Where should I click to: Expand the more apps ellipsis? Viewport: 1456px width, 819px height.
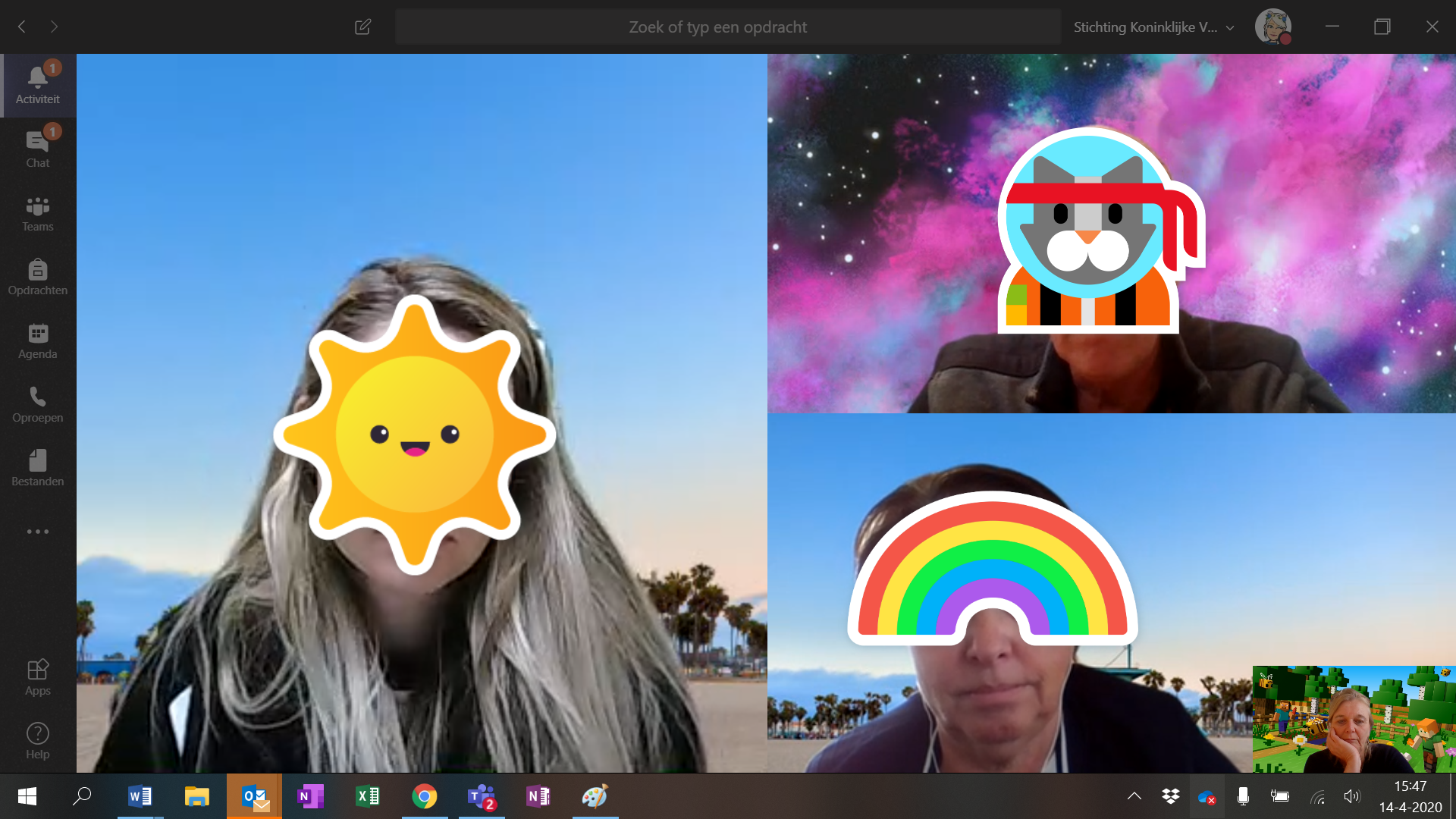37,532
